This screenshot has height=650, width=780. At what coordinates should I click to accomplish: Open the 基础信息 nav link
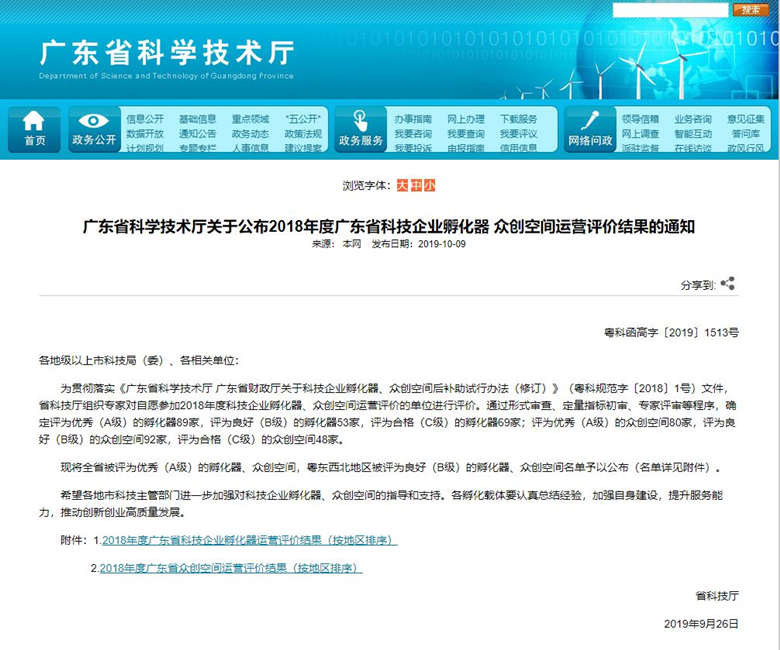coord(197,119)
